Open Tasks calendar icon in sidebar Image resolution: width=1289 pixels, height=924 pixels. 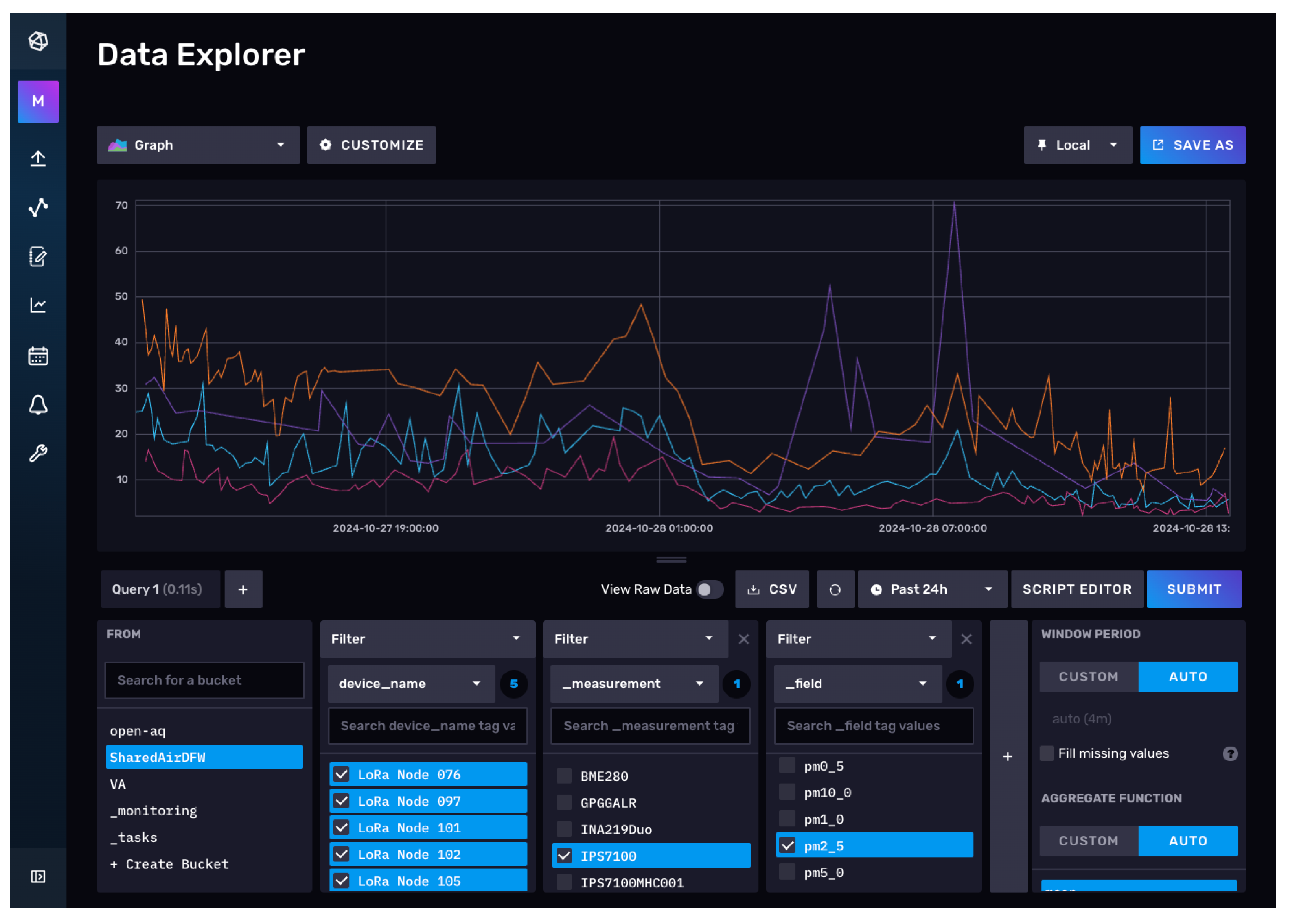(x=37, y=356)
